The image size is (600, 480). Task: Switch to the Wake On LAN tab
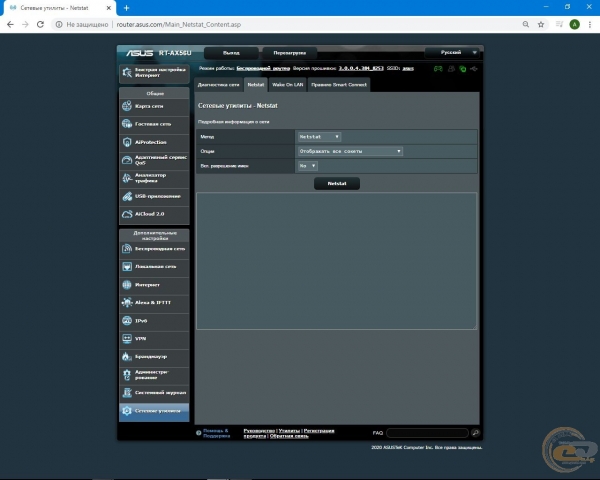point(287,85)
